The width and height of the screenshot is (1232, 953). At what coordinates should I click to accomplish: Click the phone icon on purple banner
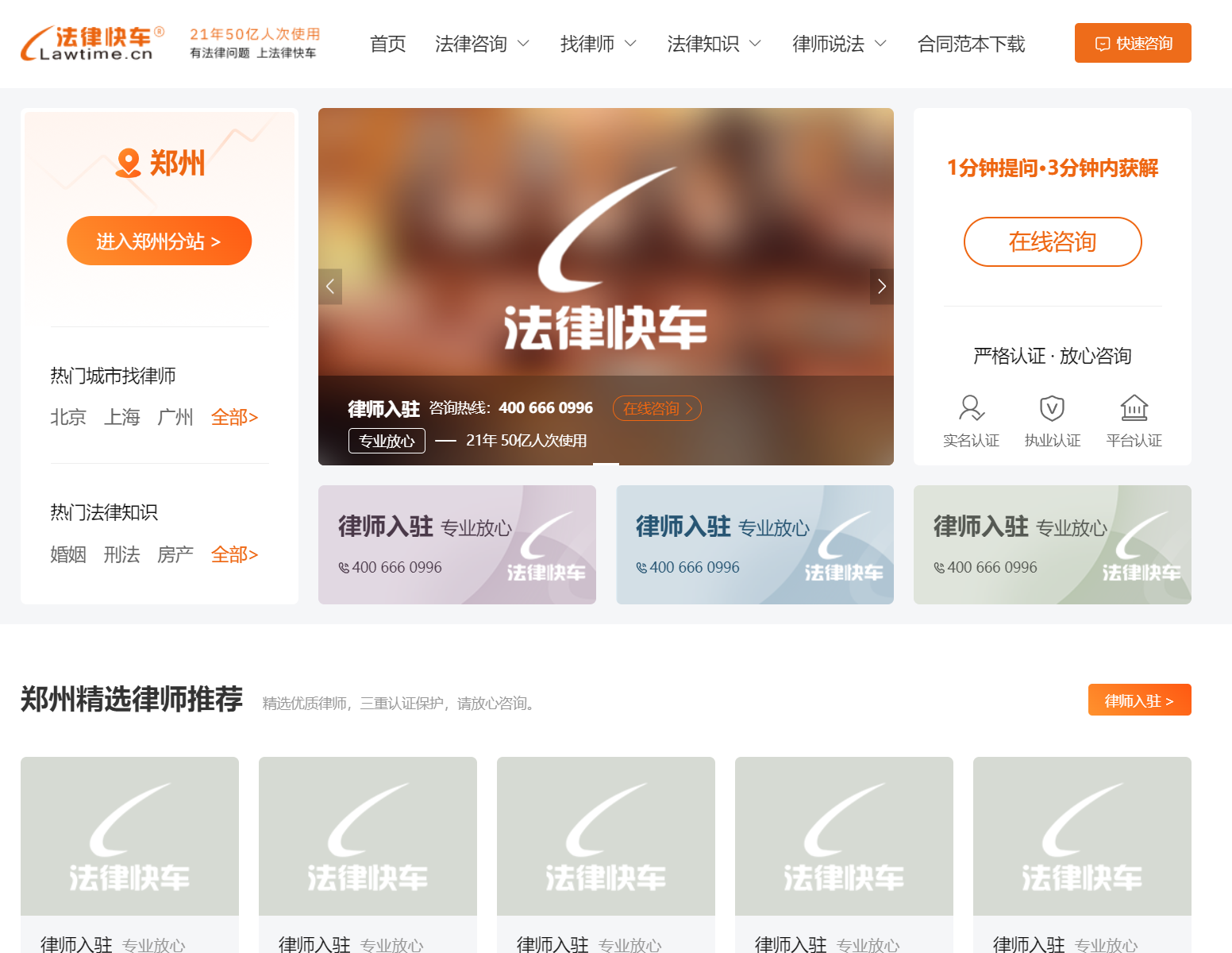(344, 568)
